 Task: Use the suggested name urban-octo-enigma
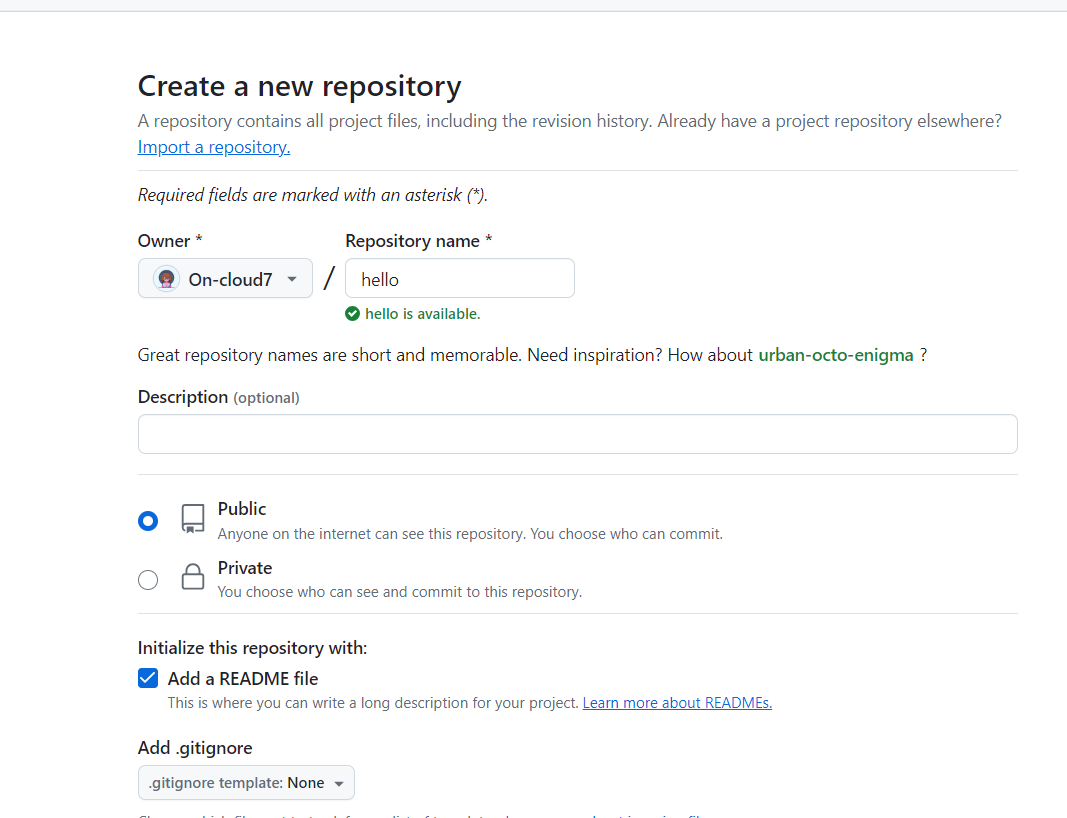tap(836, 355)
